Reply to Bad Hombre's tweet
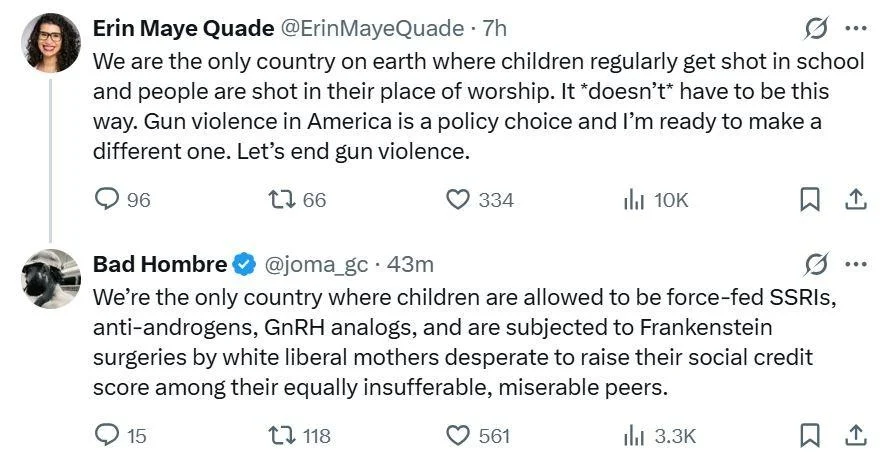885x461 pixels. tap(107, 436)
